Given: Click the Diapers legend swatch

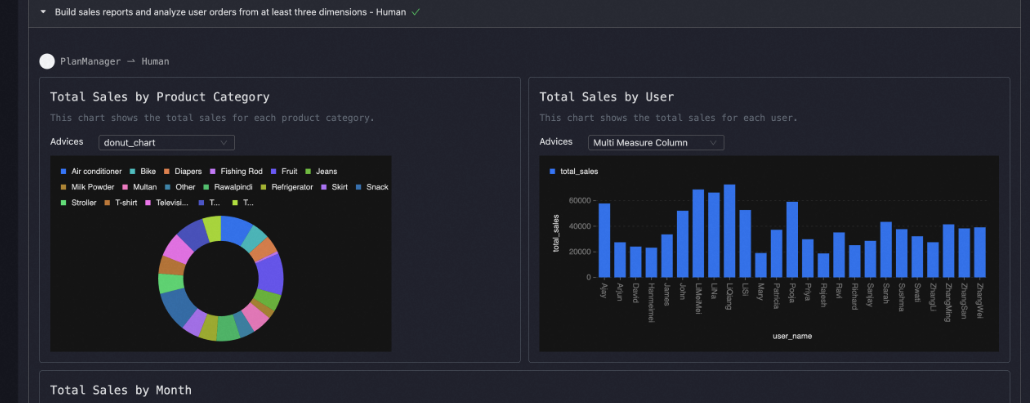Looking at the screenshot, I should [168, 171].
